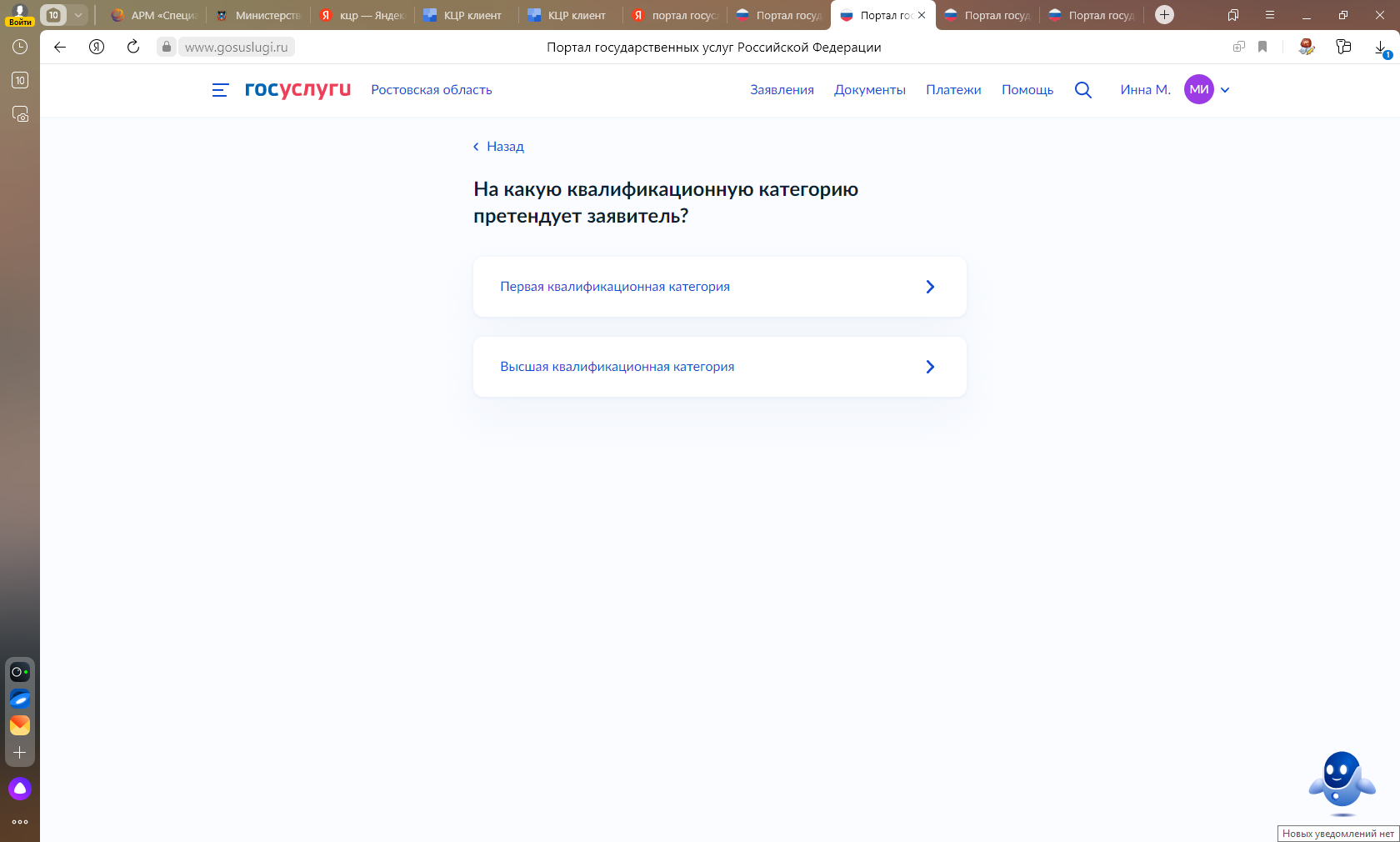
Task: Click the МИ profile avatar
Action: tap(1198, 90)
